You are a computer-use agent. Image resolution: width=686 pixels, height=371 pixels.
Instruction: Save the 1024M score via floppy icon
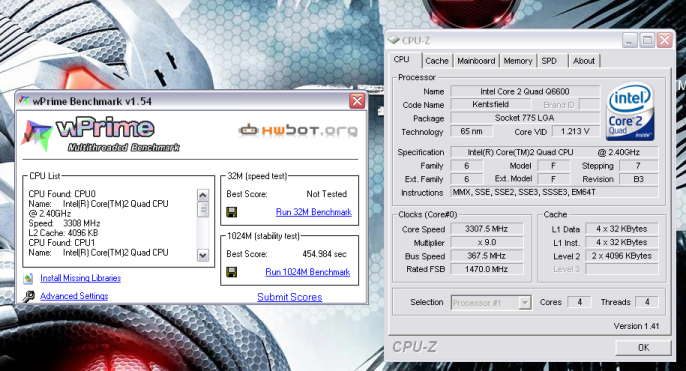coord(232,272)
